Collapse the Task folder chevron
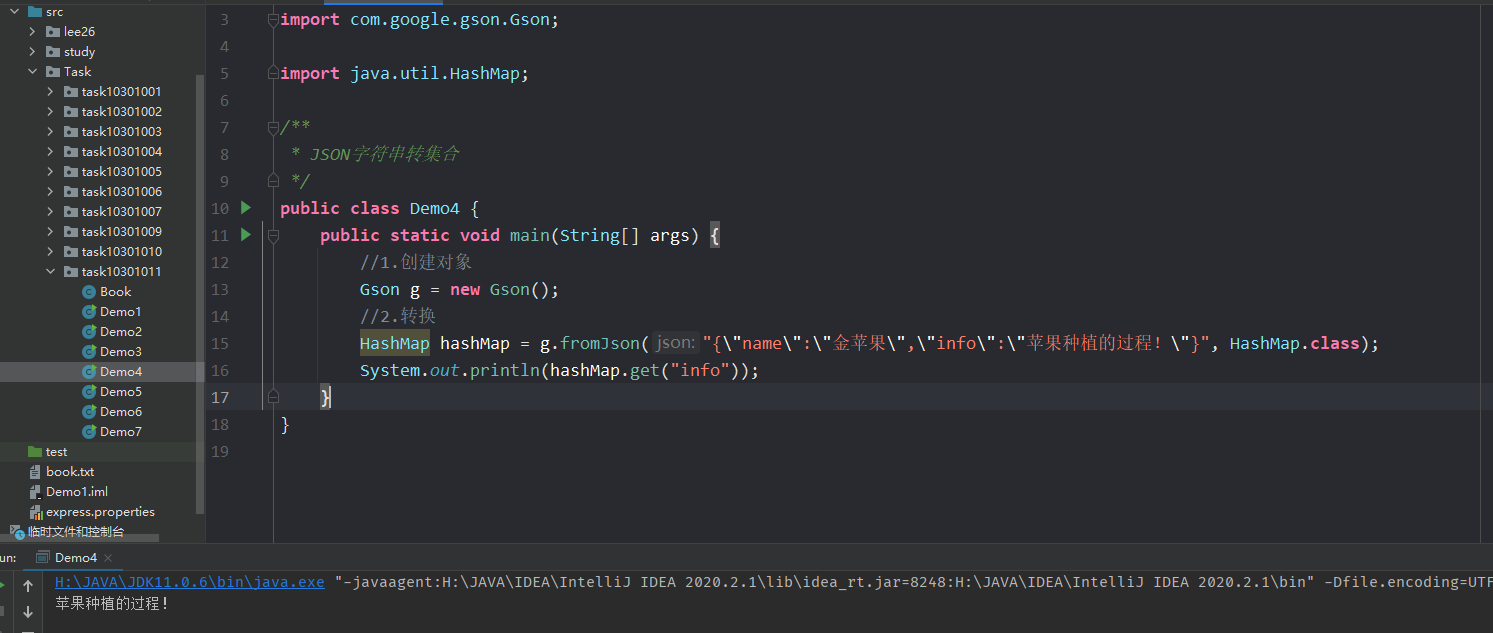This screenshot has height=633, width=1493. click(32, 72)
